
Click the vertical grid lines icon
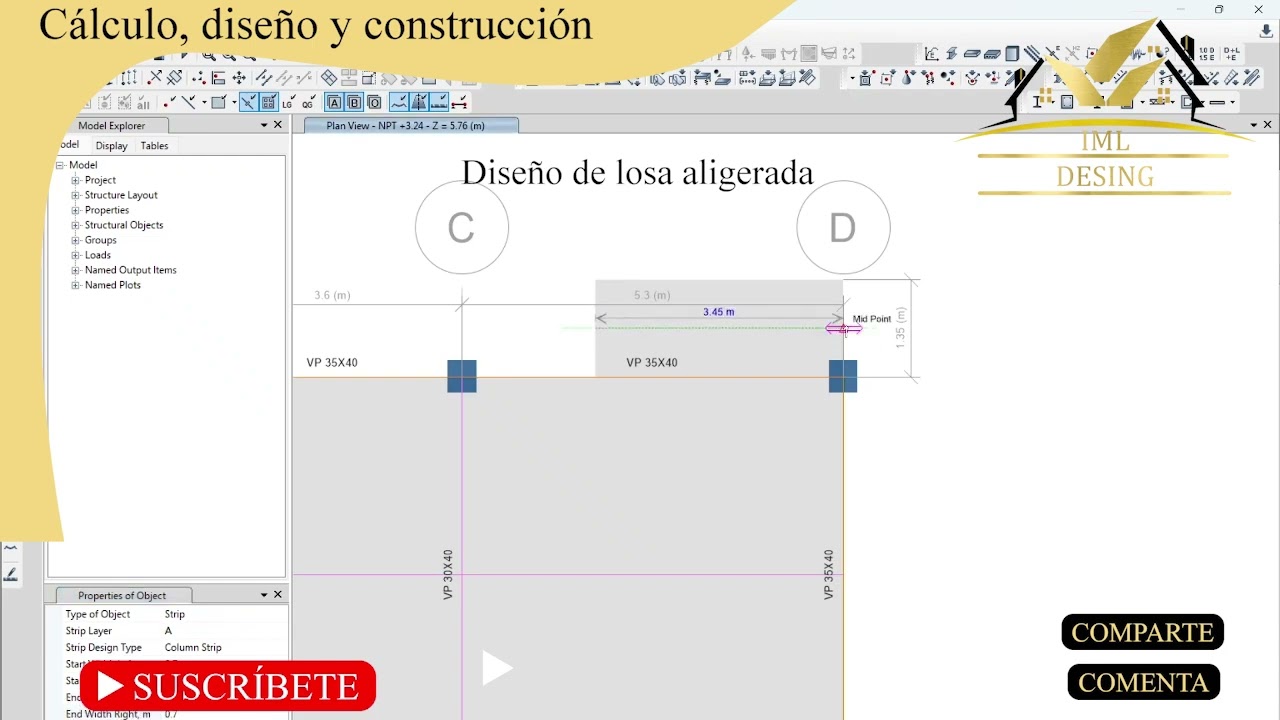click(x=130, y=78)
